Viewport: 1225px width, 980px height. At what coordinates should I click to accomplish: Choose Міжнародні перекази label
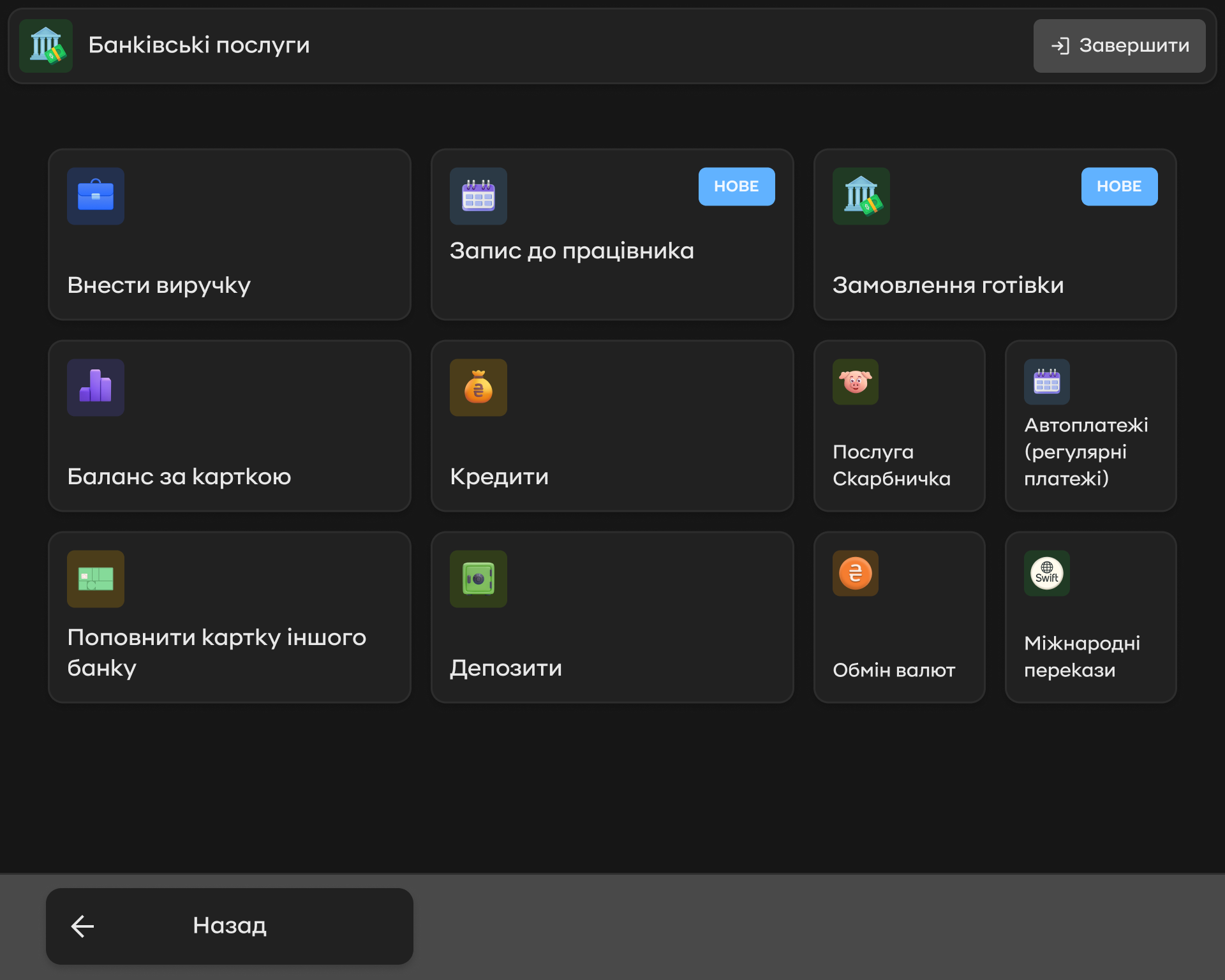[x=1082, y=657]
